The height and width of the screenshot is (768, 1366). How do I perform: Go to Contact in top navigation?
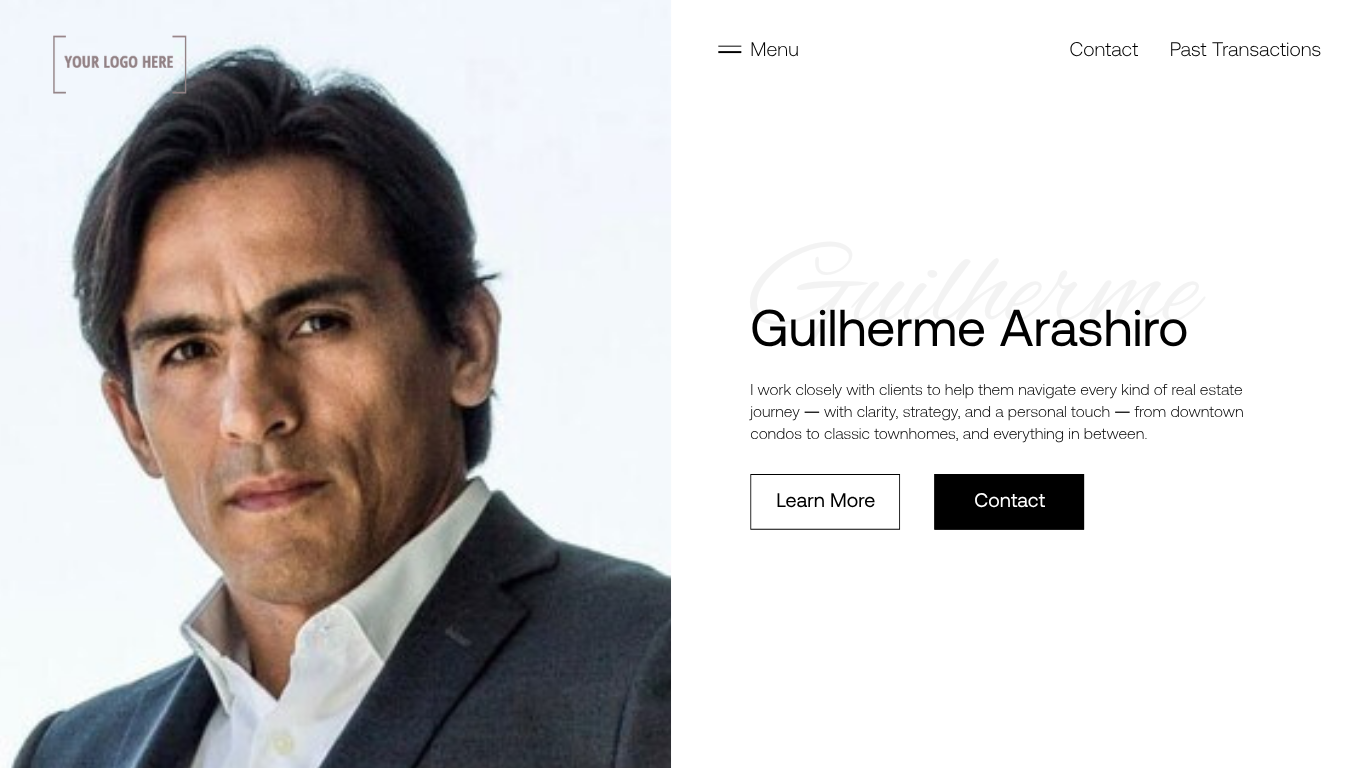click(x=1103, y=49)
